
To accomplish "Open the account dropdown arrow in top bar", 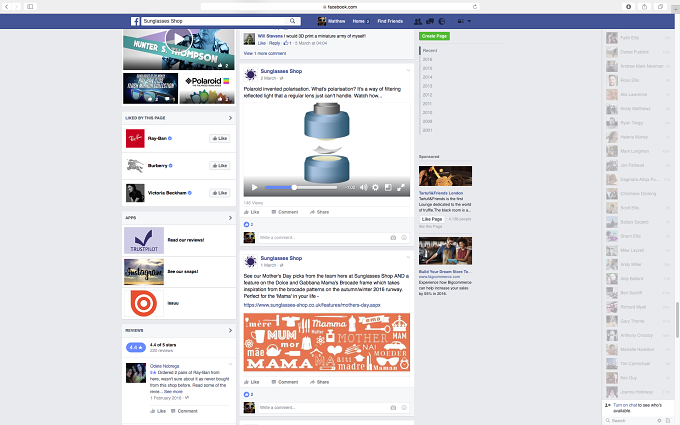I will pyautogui.click(x=469, y=21).
